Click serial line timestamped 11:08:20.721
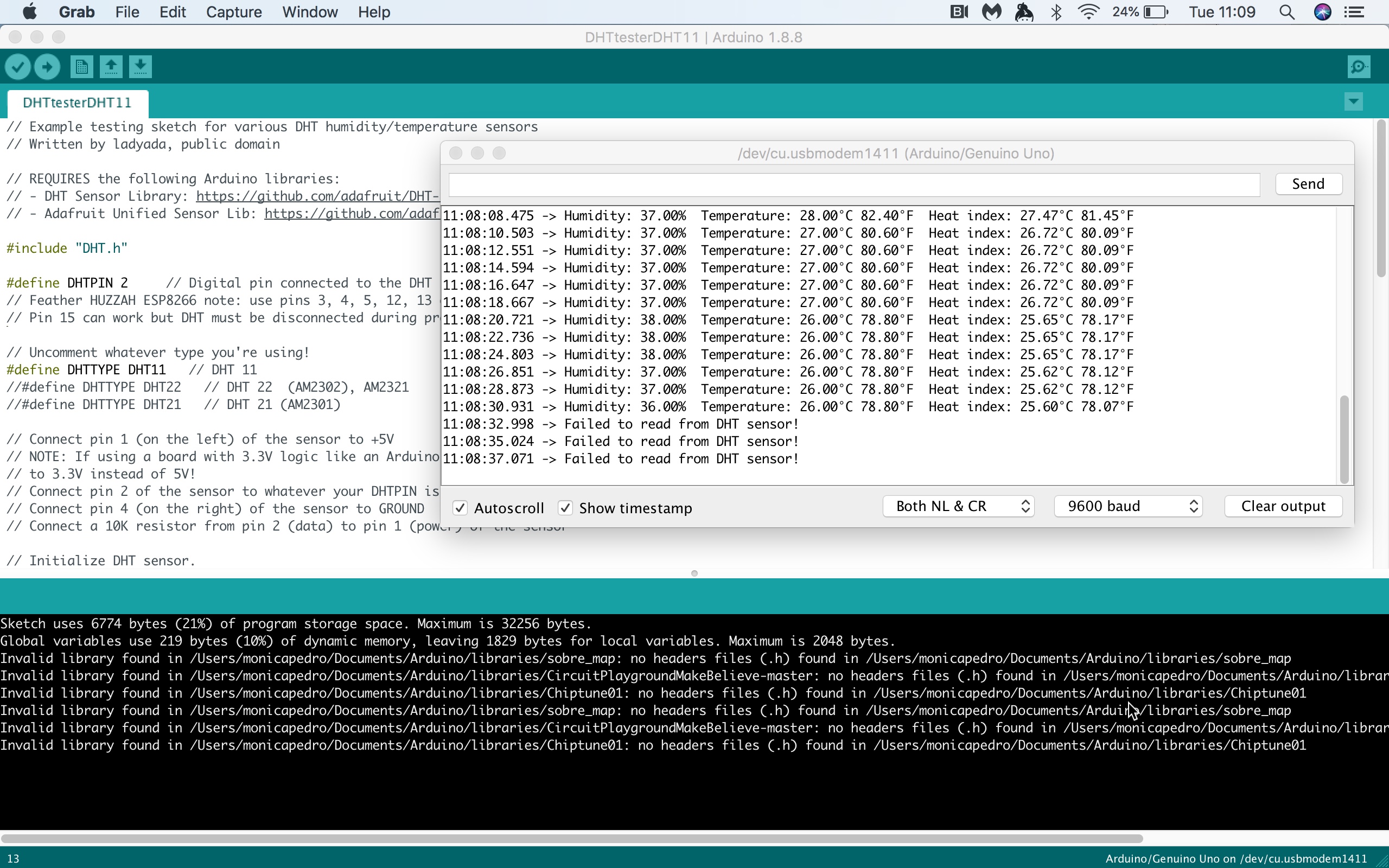The width and height of the screenshot is (1389, 868). pos(788,320)
